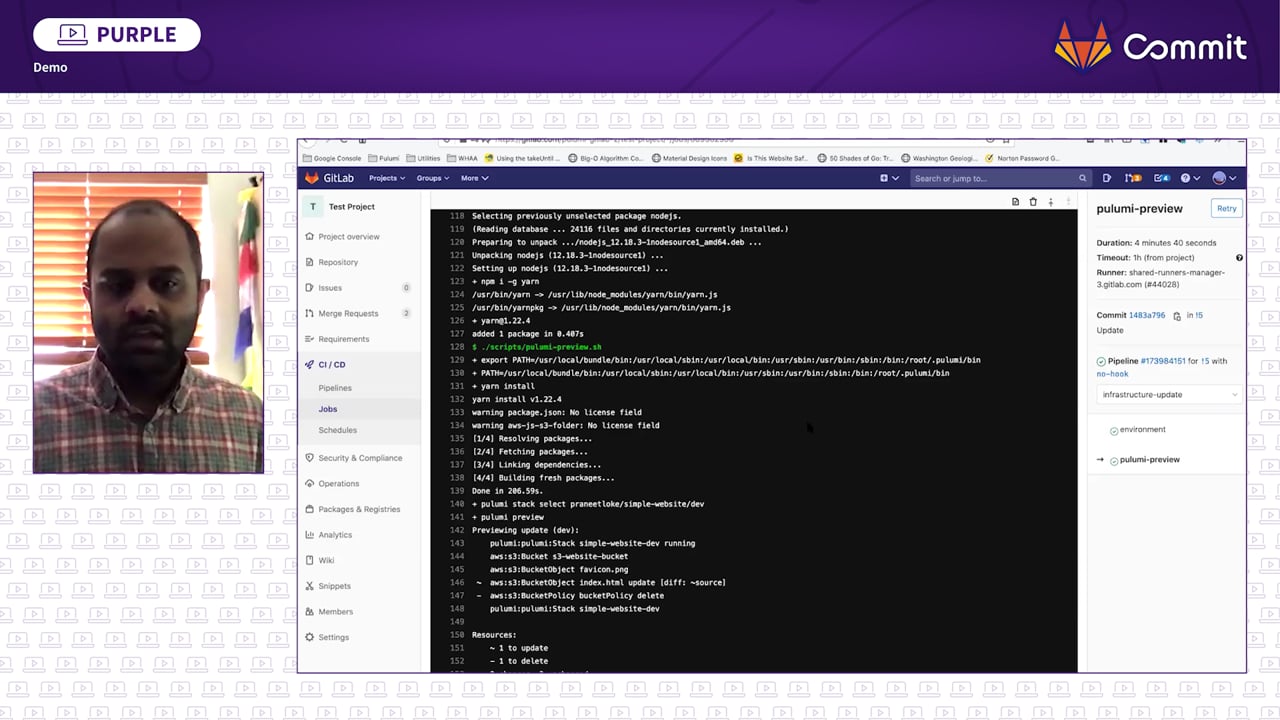
Task: Select the environment job in sidebar
Action: pyautogui.click(x=1138, y=430)
